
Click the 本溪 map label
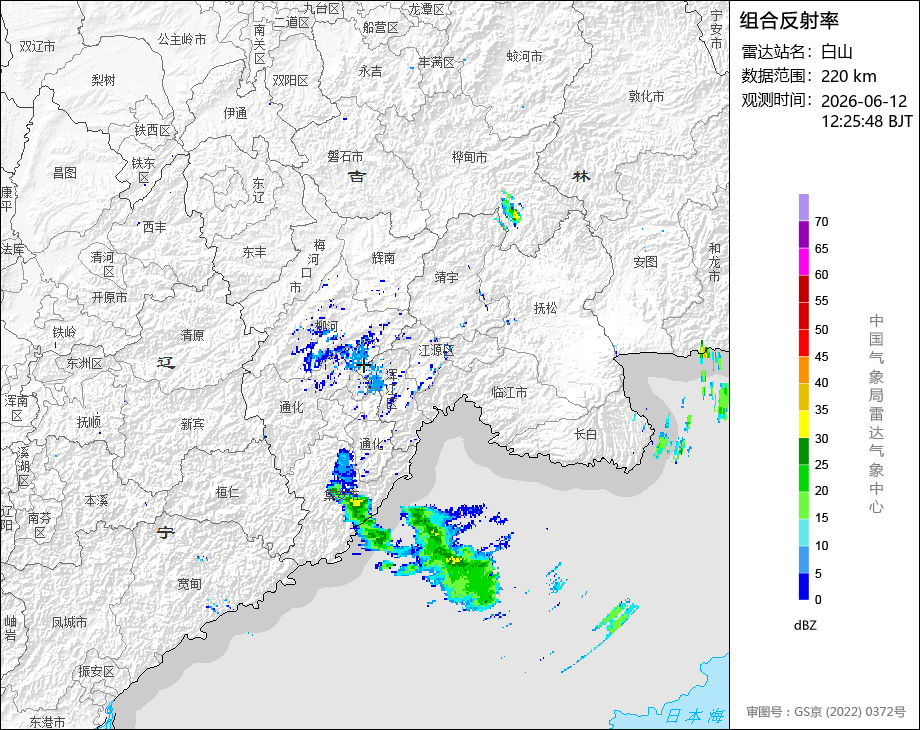(96, 500)
